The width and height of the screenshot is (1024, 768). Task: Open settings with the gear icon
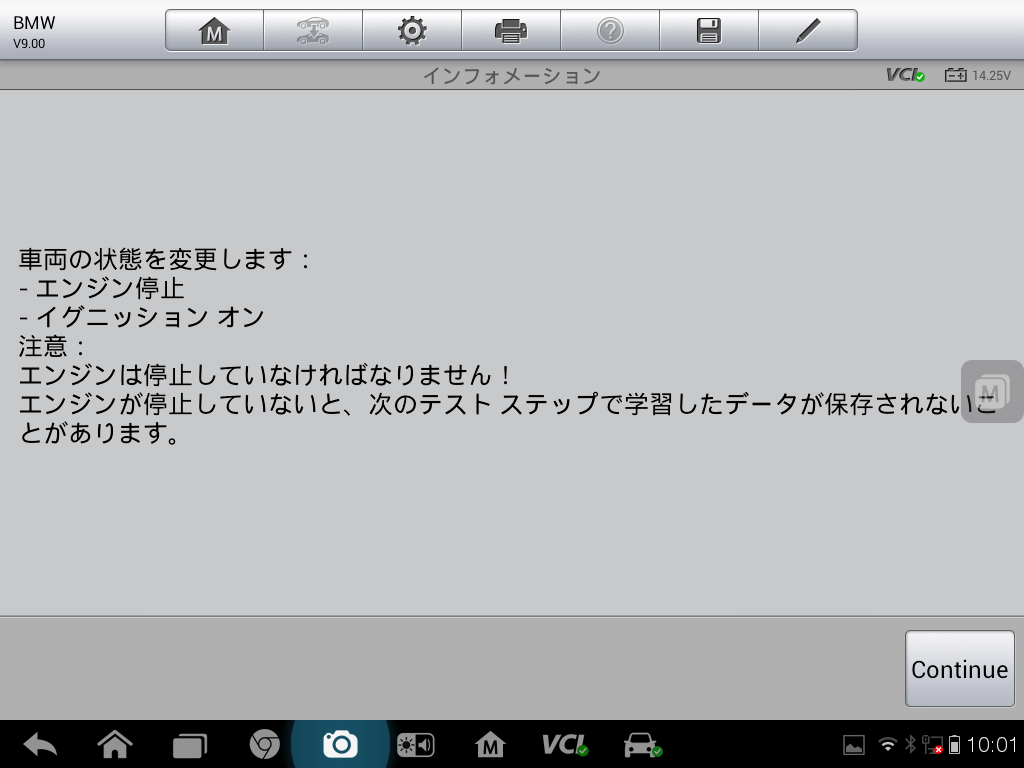pyautogui.click(x=411, y=31)
